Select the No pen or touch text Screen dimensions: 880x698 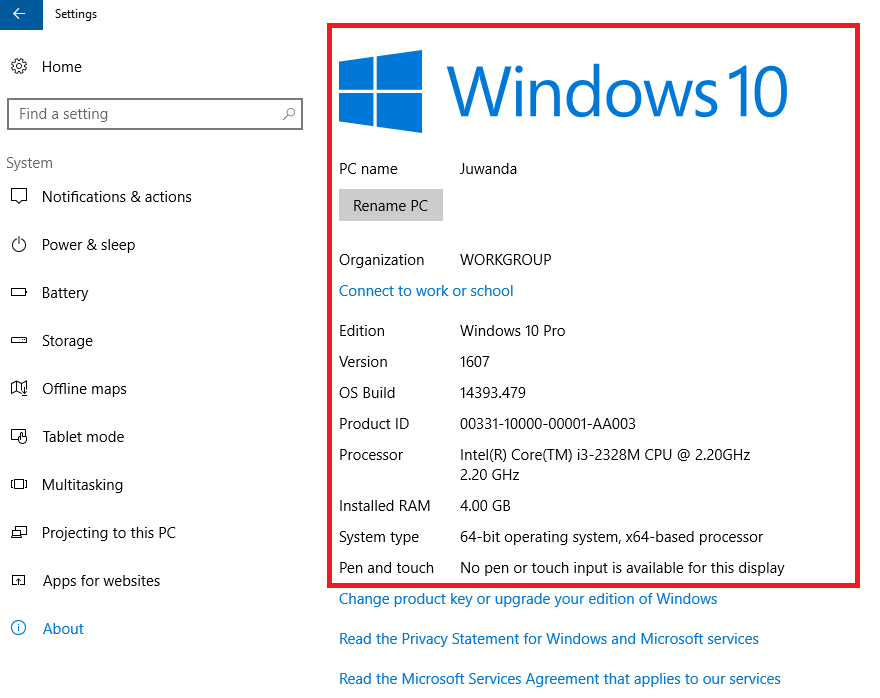[622, 568]
